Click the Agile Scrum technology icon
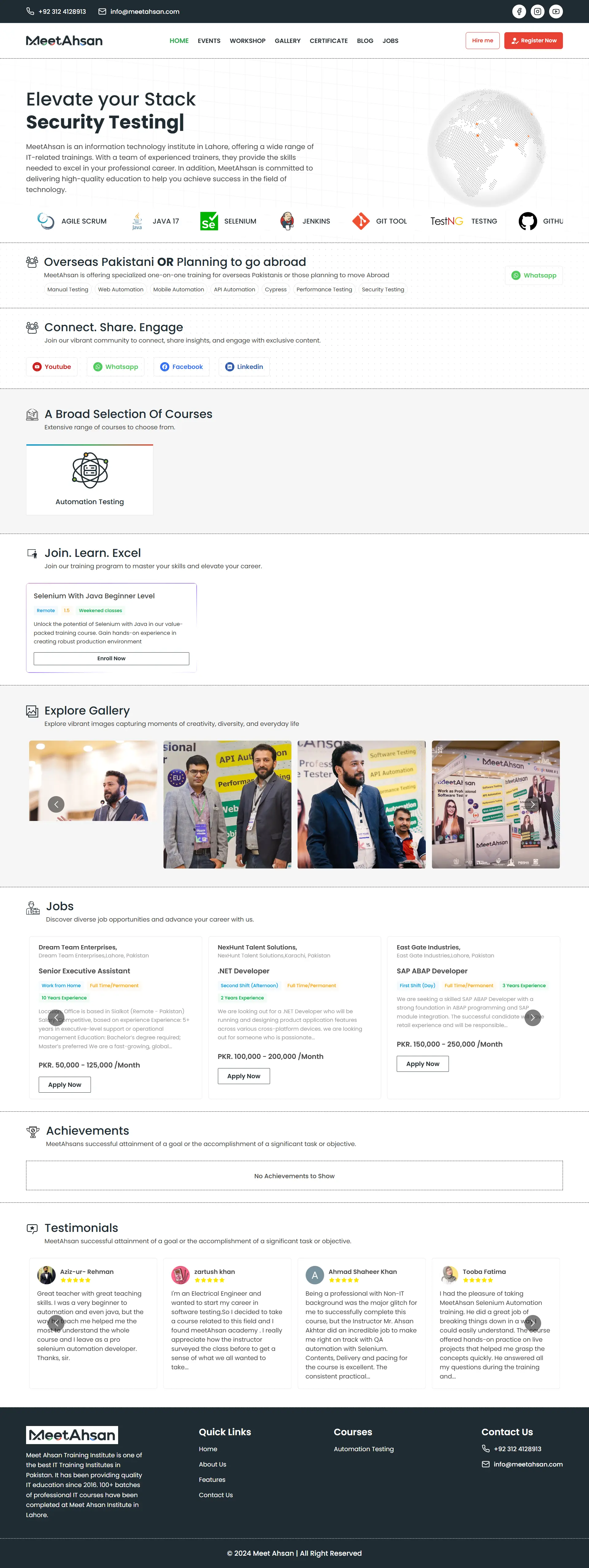 coord(46,221)
